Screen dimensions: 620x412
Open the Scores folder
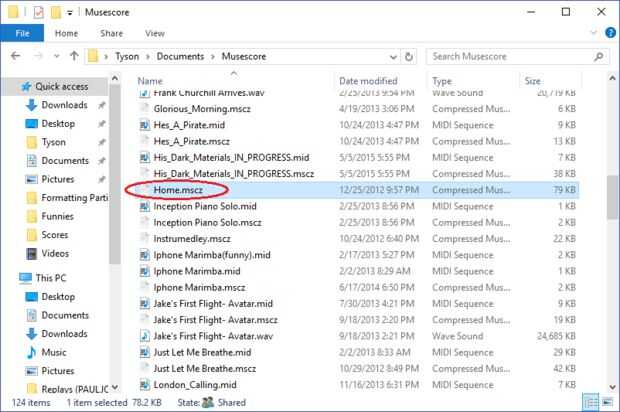point(55,235)
